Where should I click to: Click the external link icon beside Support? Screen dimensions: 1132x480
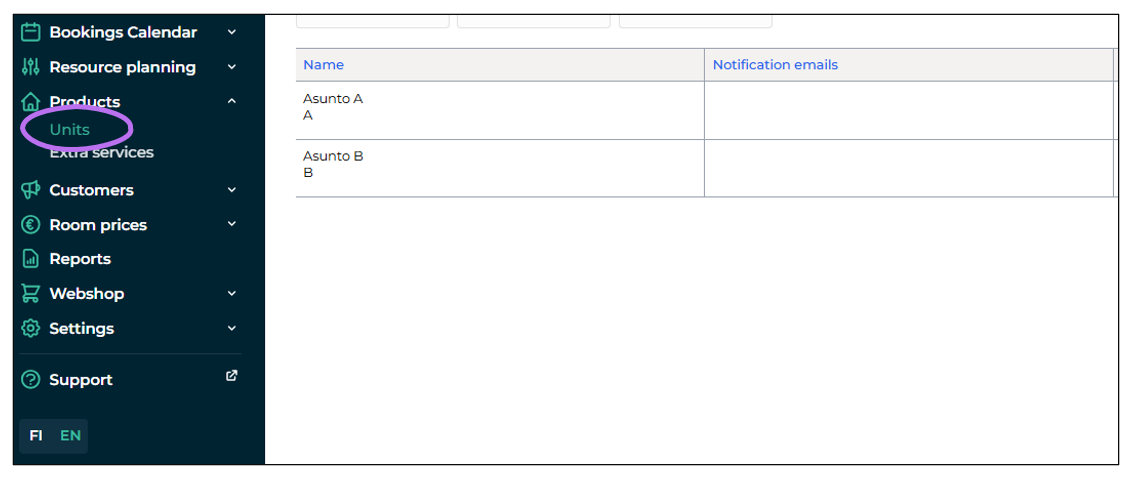[x=232, y=375]
